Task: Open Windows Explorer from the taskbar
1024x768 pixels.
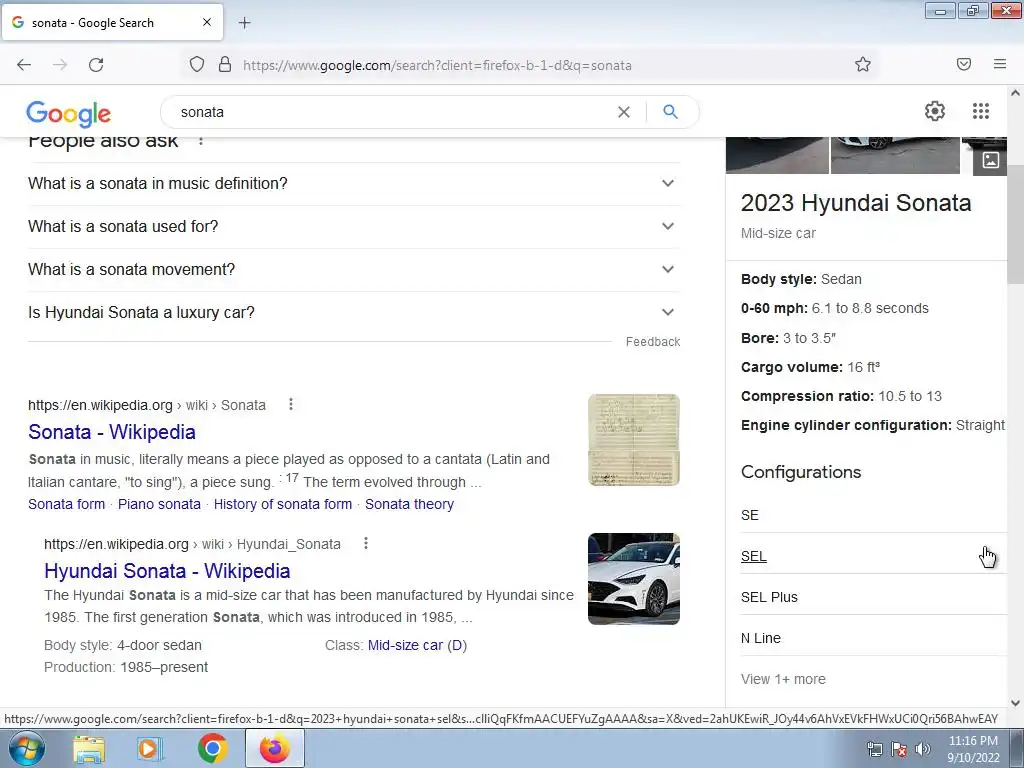Action: [89, 749]
